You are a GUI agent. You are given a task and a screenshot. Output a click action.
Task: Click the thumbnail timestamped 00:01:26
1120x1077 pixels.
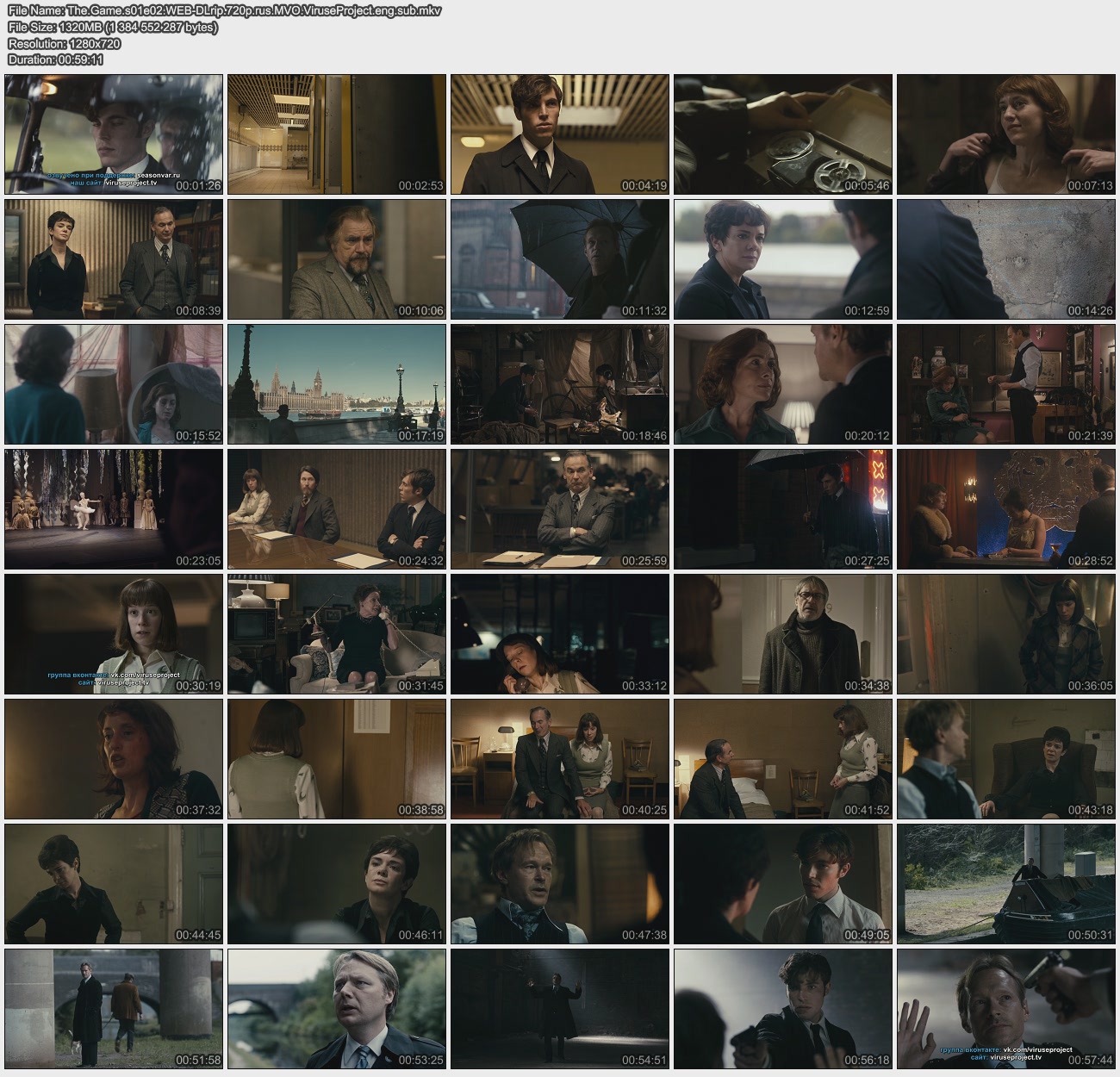[x=114, y=134]
